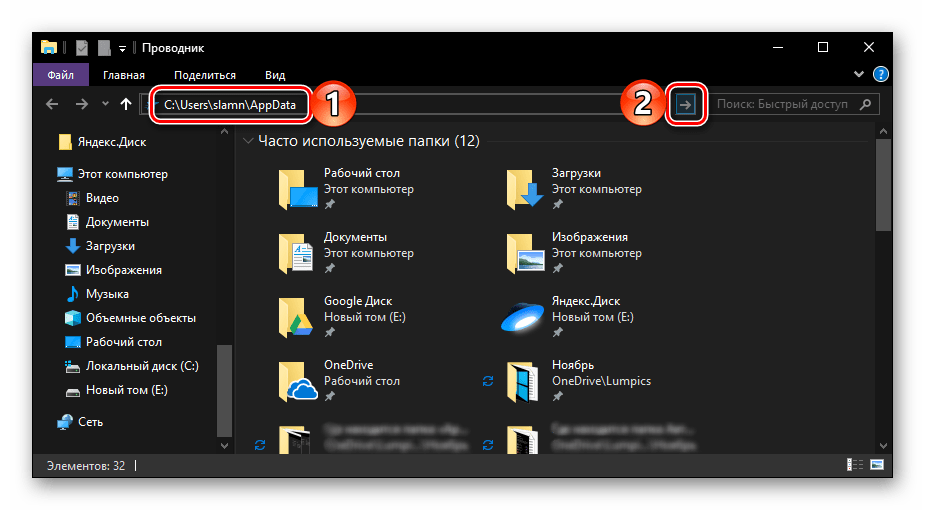This screenshot has height=510, width=925.
Task: Open recent locations dropdown arrow
Action: point(104,104)
